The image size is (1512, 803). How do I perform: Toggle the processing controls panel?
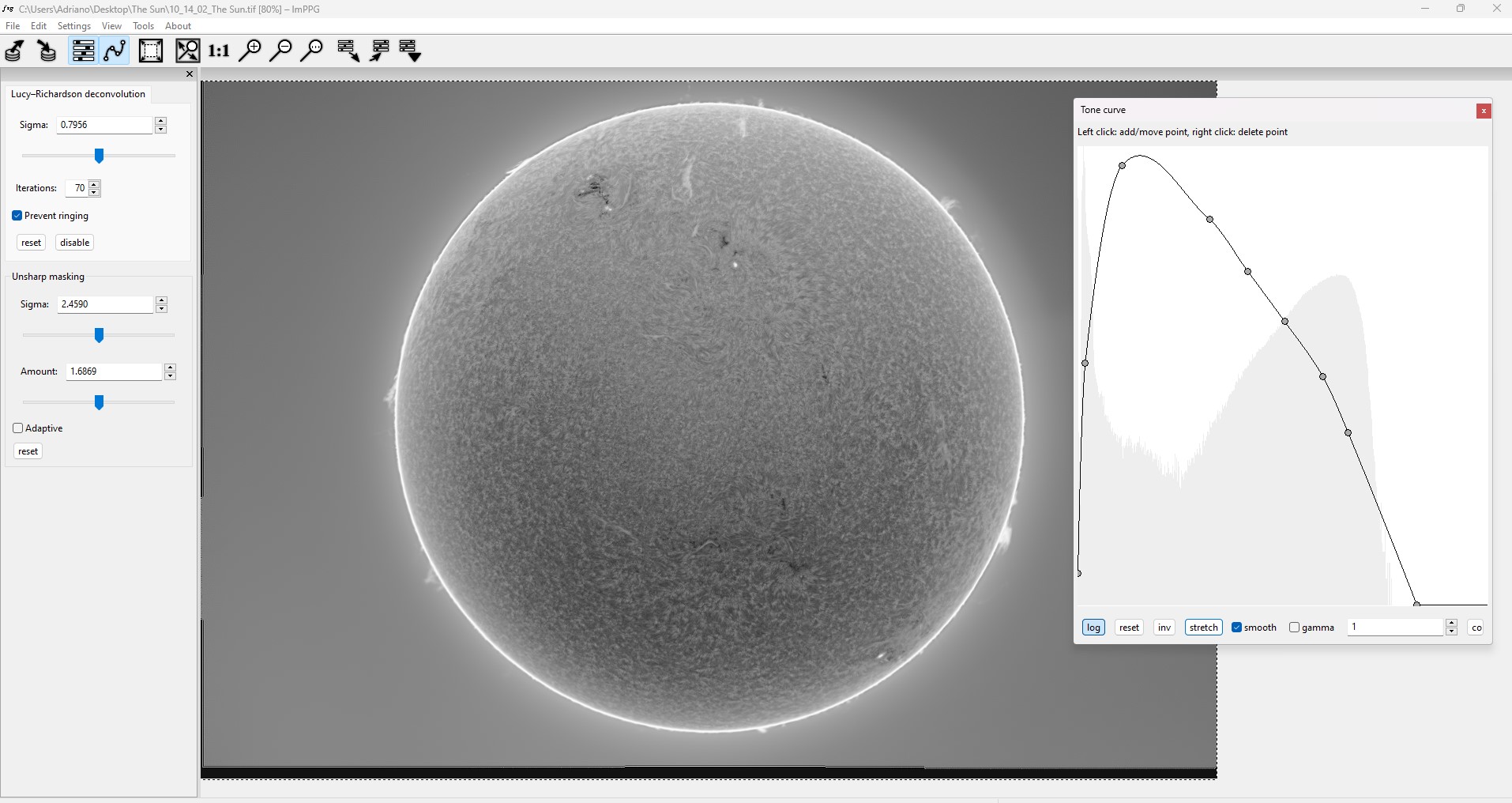83,51
